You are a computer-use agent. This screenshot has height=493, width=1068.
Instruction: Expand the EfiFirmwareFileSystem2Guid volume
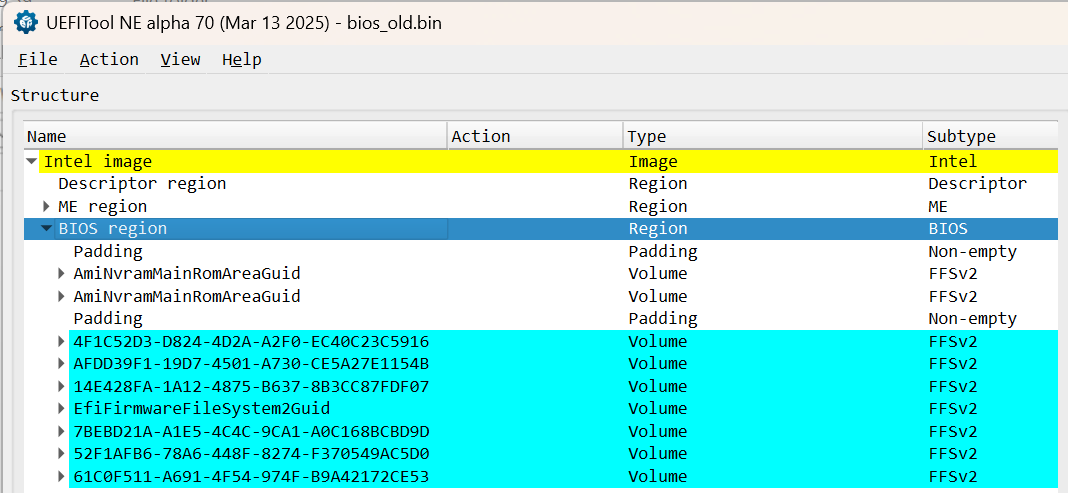click(62, 409)
